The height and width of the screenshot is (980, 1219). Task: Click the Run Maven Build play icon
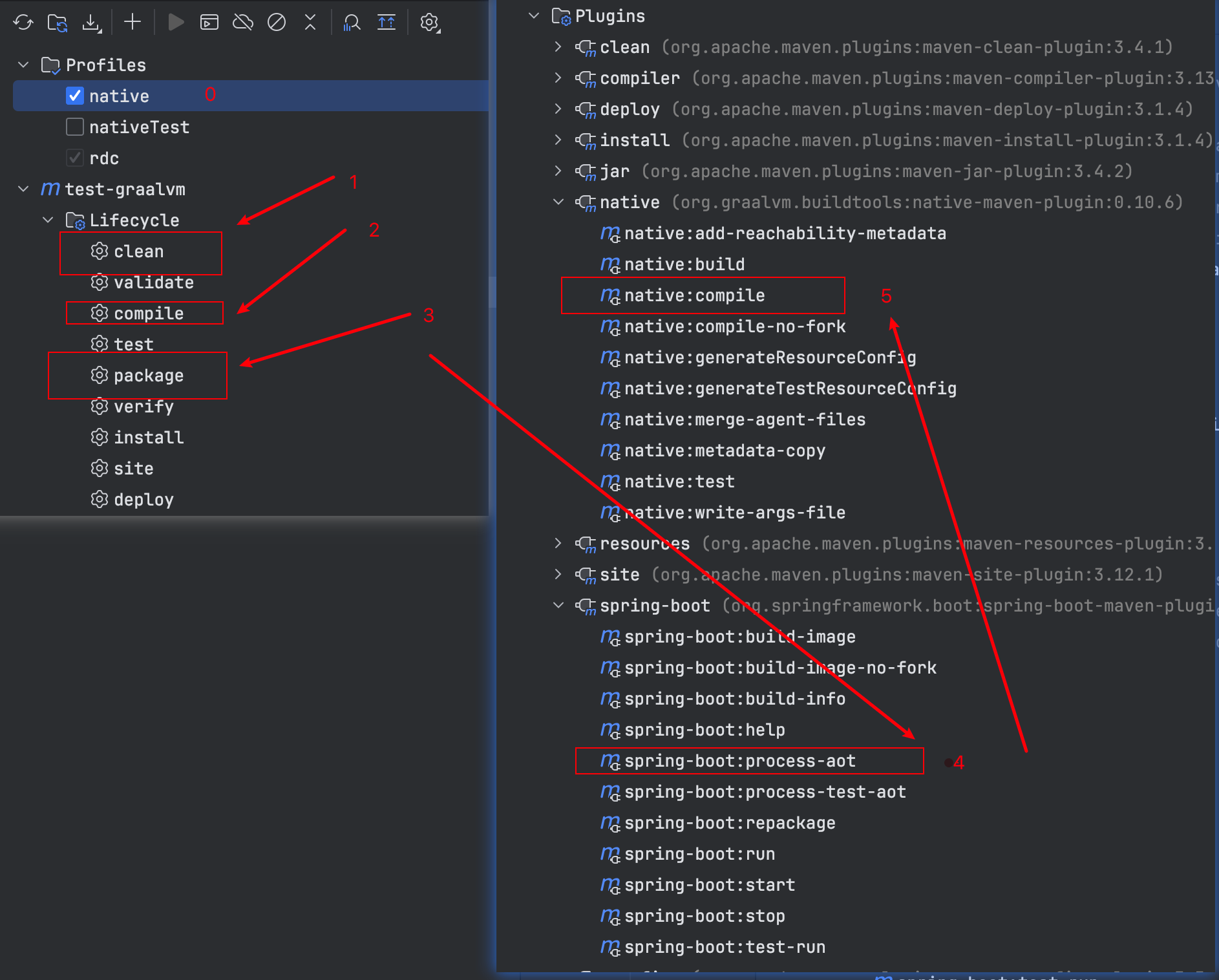tap(176, 23)
